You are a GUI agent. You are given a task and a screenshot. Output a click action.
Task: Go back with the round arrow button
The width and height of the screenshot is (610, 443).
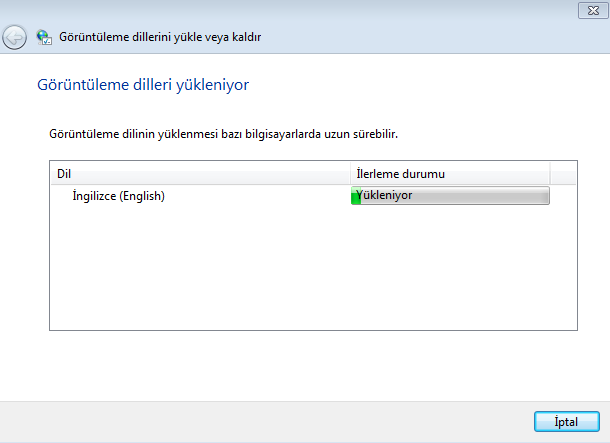[14, 37]
